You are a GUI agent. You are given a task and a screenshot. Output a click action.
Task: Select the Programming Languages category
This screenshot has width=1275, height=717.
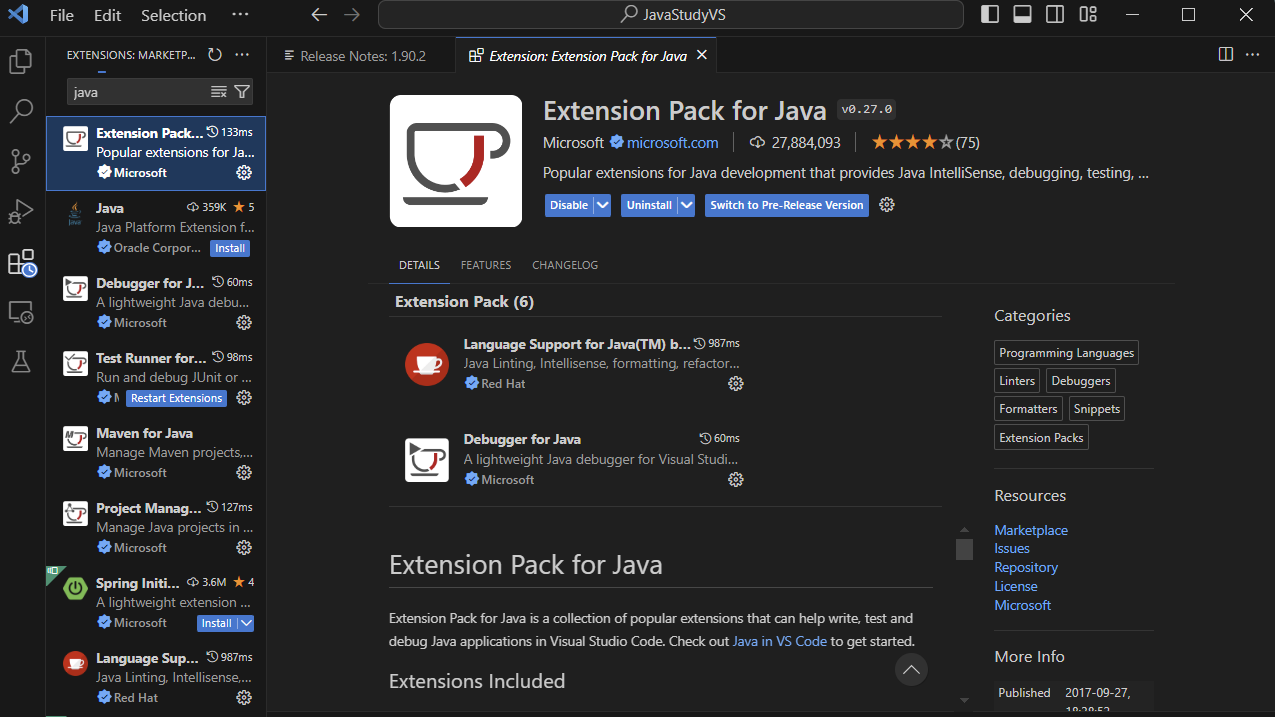[x=1067, y=353]
